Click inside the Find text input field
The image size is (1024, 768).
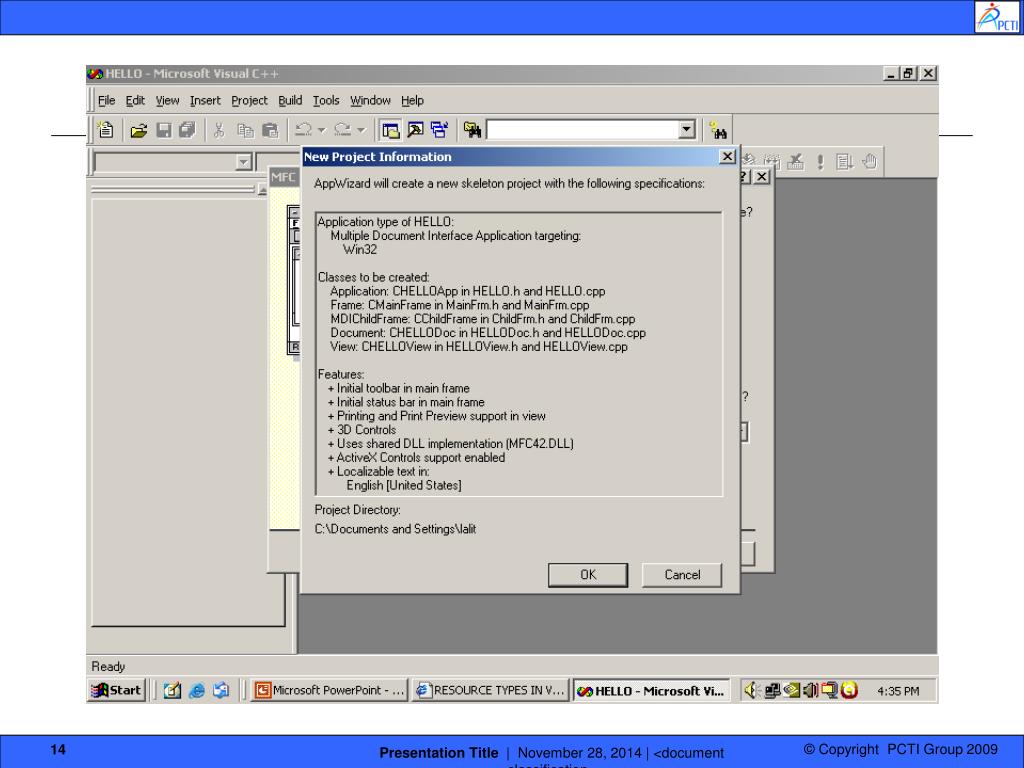(583, 129)
